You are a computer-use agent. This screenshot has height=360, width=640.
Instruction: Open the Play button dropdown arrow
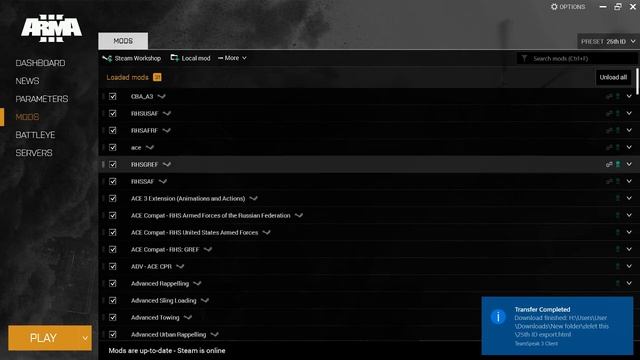85,338
